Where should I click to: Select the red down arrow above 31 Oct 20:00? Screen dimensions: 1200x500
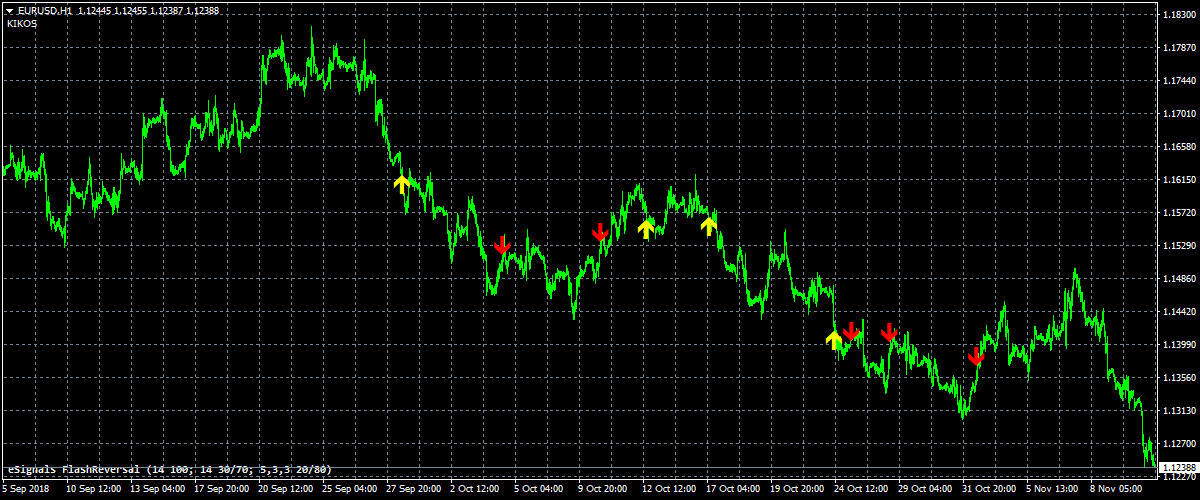[976, 356]
